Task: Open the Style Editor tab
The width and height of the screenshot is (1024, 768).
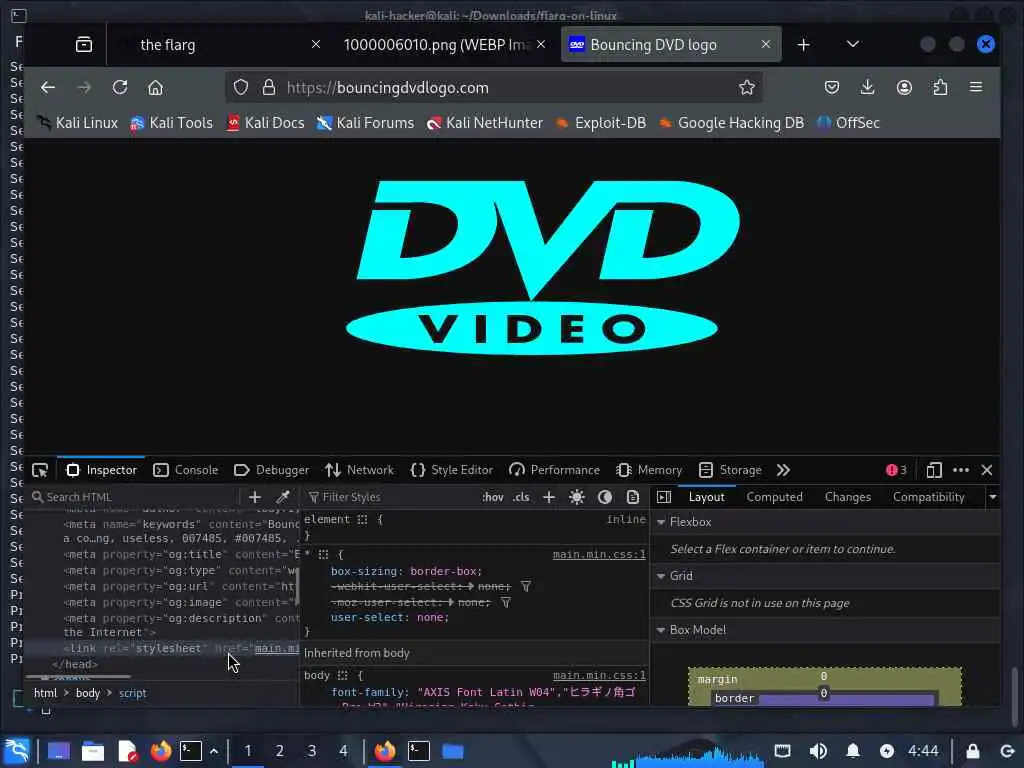Action: [x=451, y=470]
